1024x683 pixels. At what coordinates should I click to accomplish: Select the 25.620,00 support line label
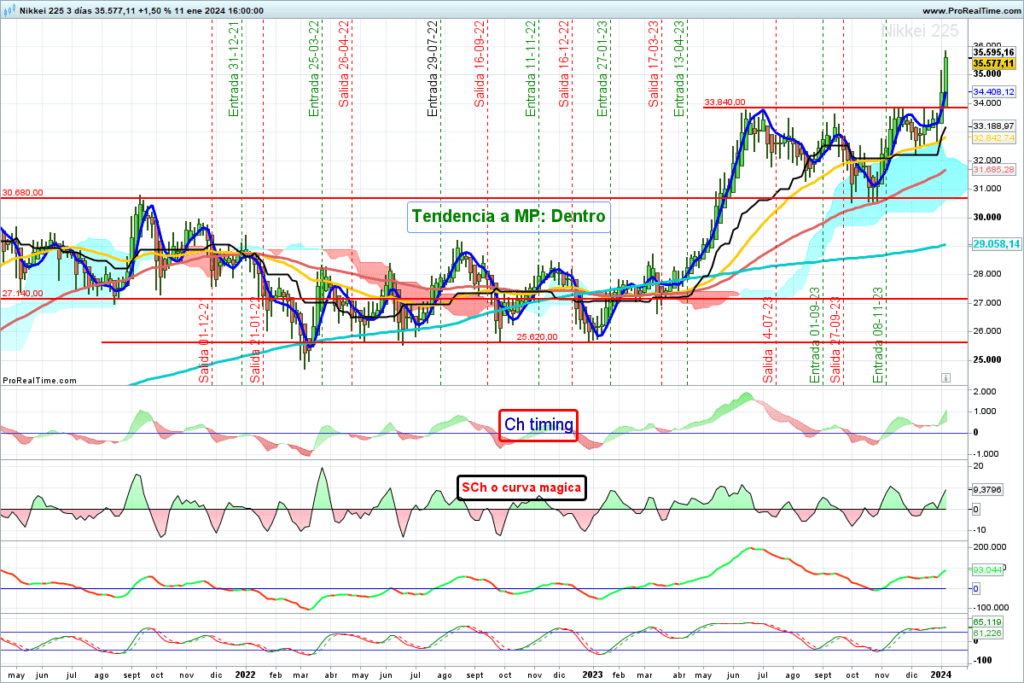(537, 337)
